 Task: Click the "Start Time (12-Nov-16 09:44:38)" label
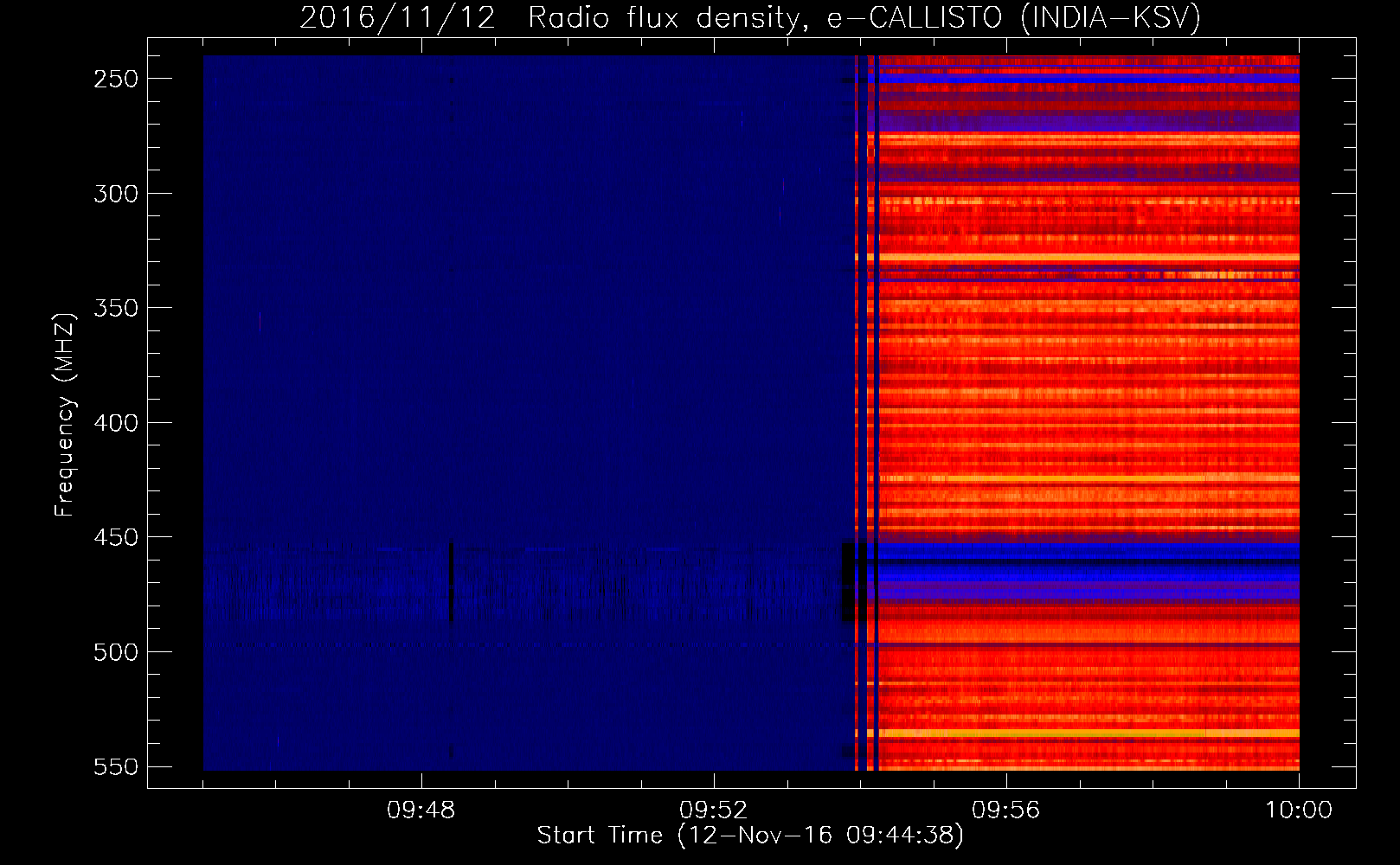pyautogui.click(x=750, y=836)
